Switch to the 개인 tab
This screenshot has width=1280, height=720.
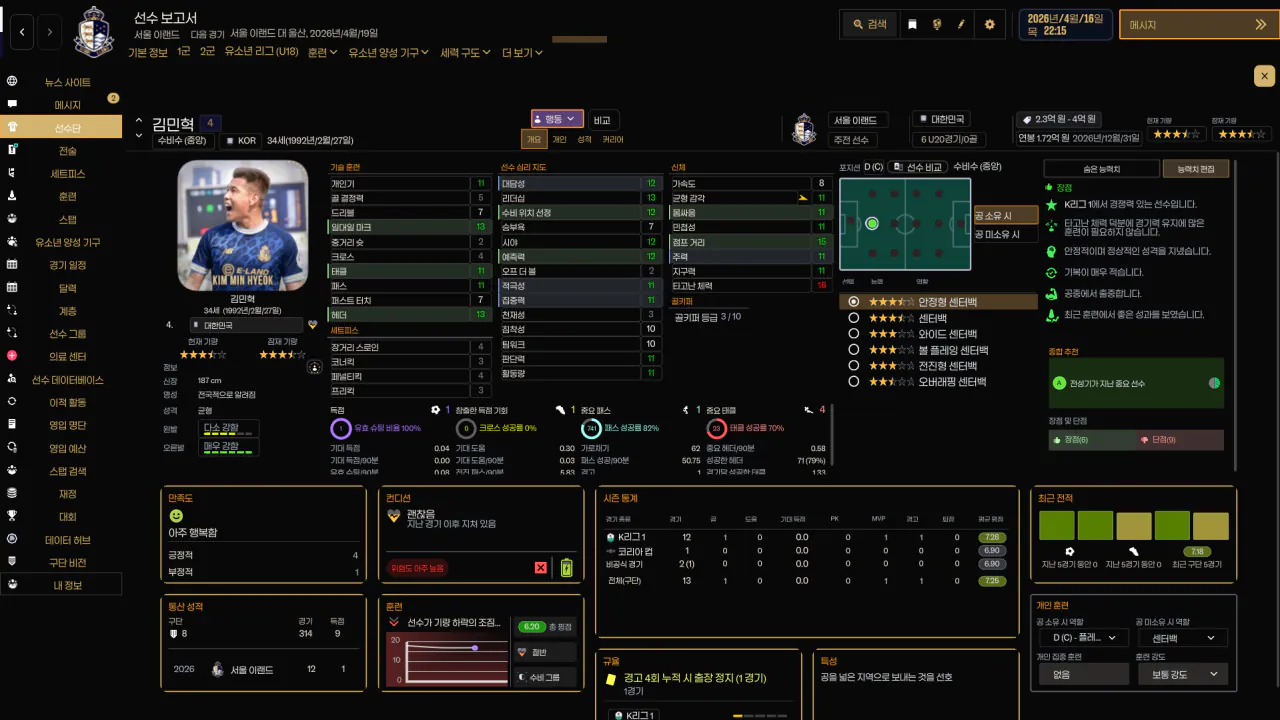(x=560, y=140)
